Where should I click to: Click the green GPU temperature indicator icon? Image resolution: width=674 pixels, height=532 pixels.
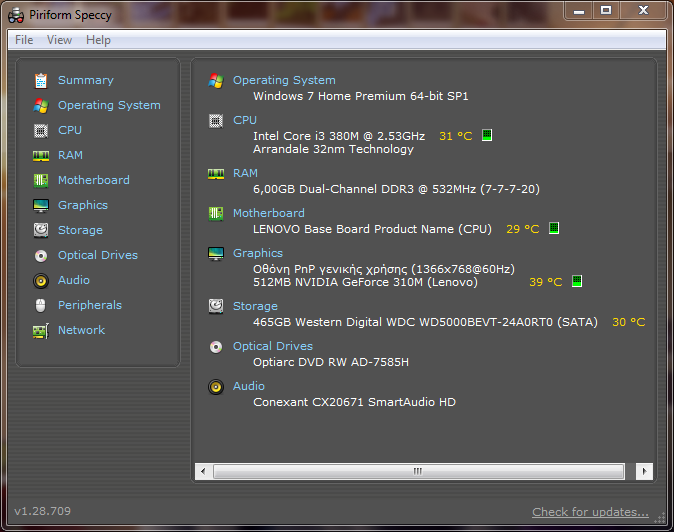point(577,281)
